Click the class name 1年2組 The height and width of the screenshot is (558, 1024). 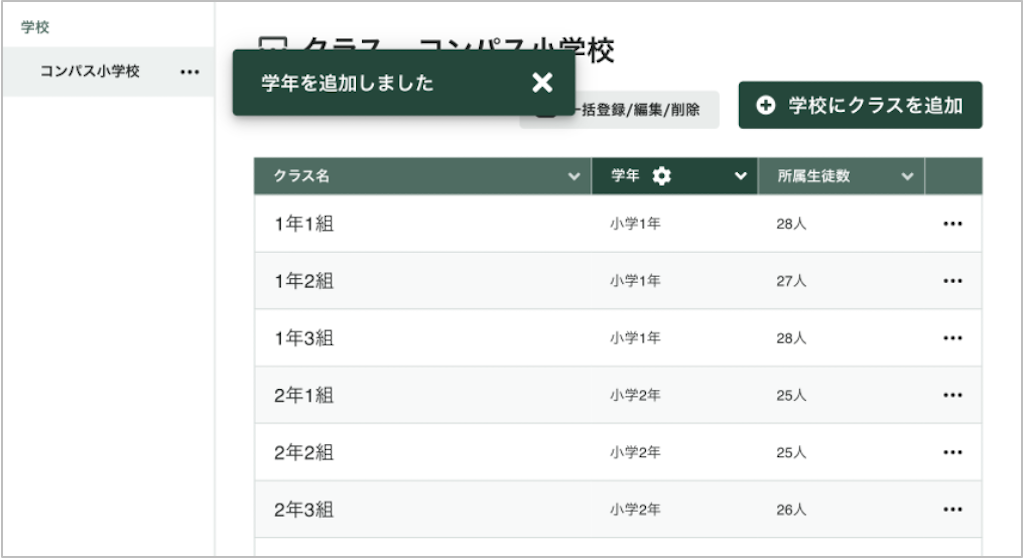[304, 281]
